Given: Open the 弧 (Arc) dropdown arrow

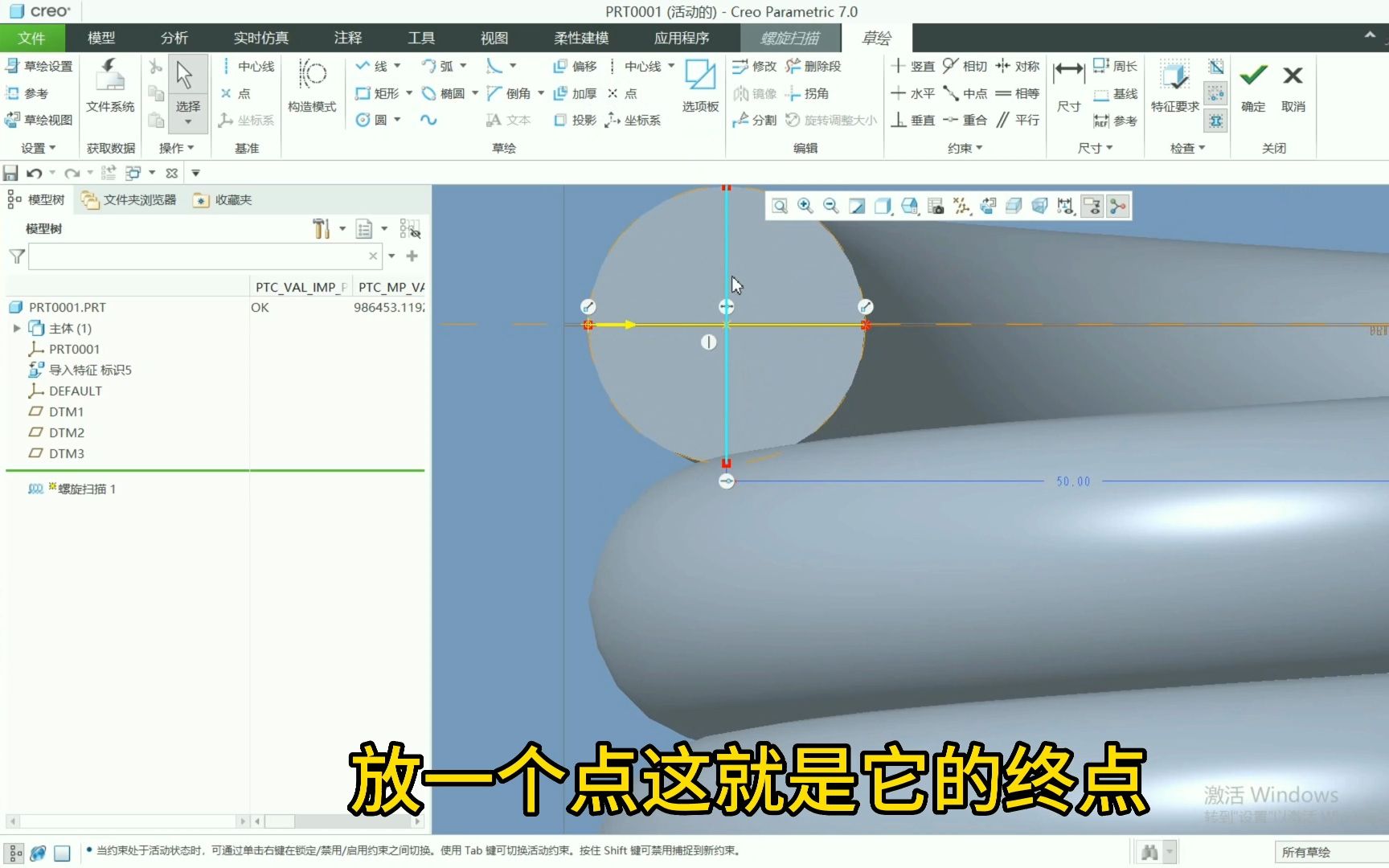Looking at the screenshot, I should click(462, 67).
